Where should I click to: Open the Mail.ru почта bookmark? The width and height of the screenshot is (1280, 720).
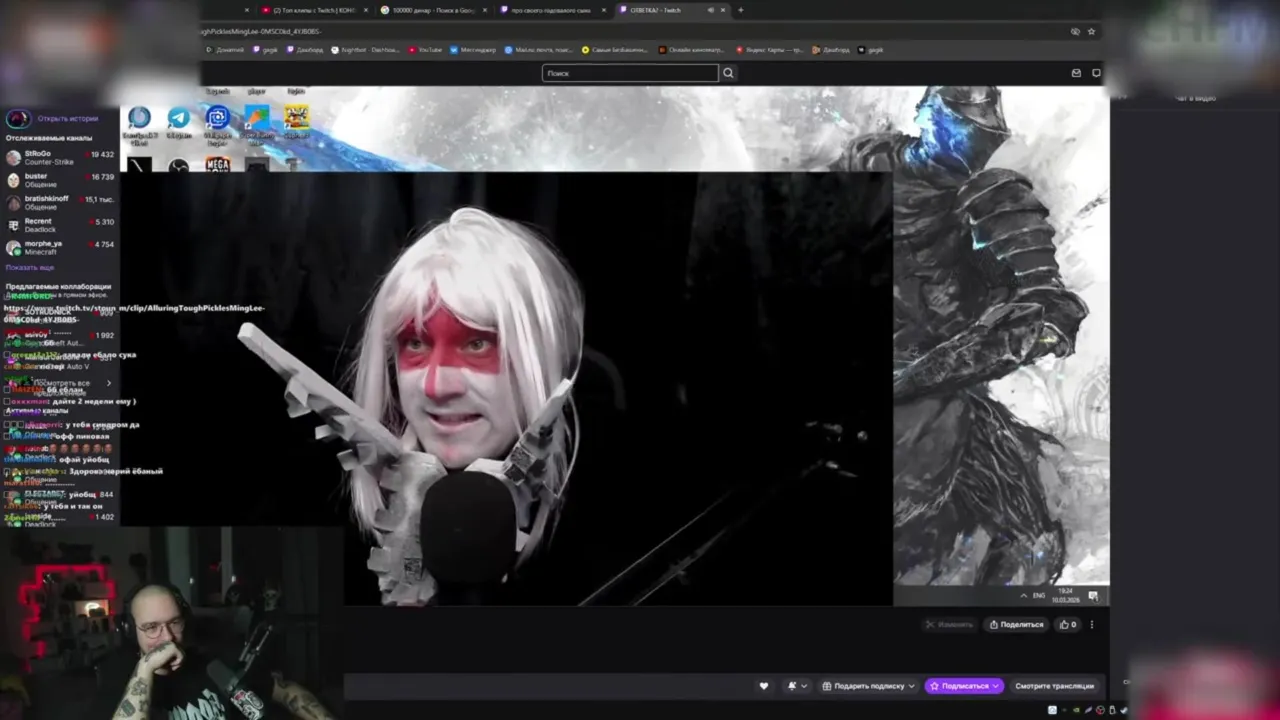tap(539, 49)
